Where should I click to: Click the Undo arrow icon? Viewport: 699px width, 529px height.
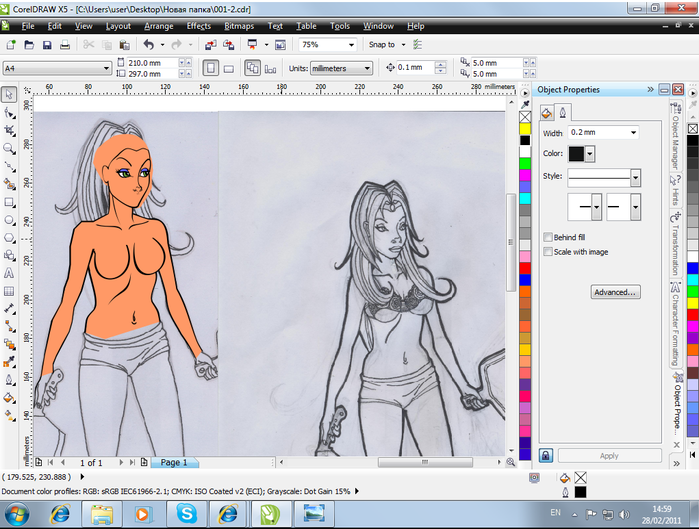pos(149,45)
